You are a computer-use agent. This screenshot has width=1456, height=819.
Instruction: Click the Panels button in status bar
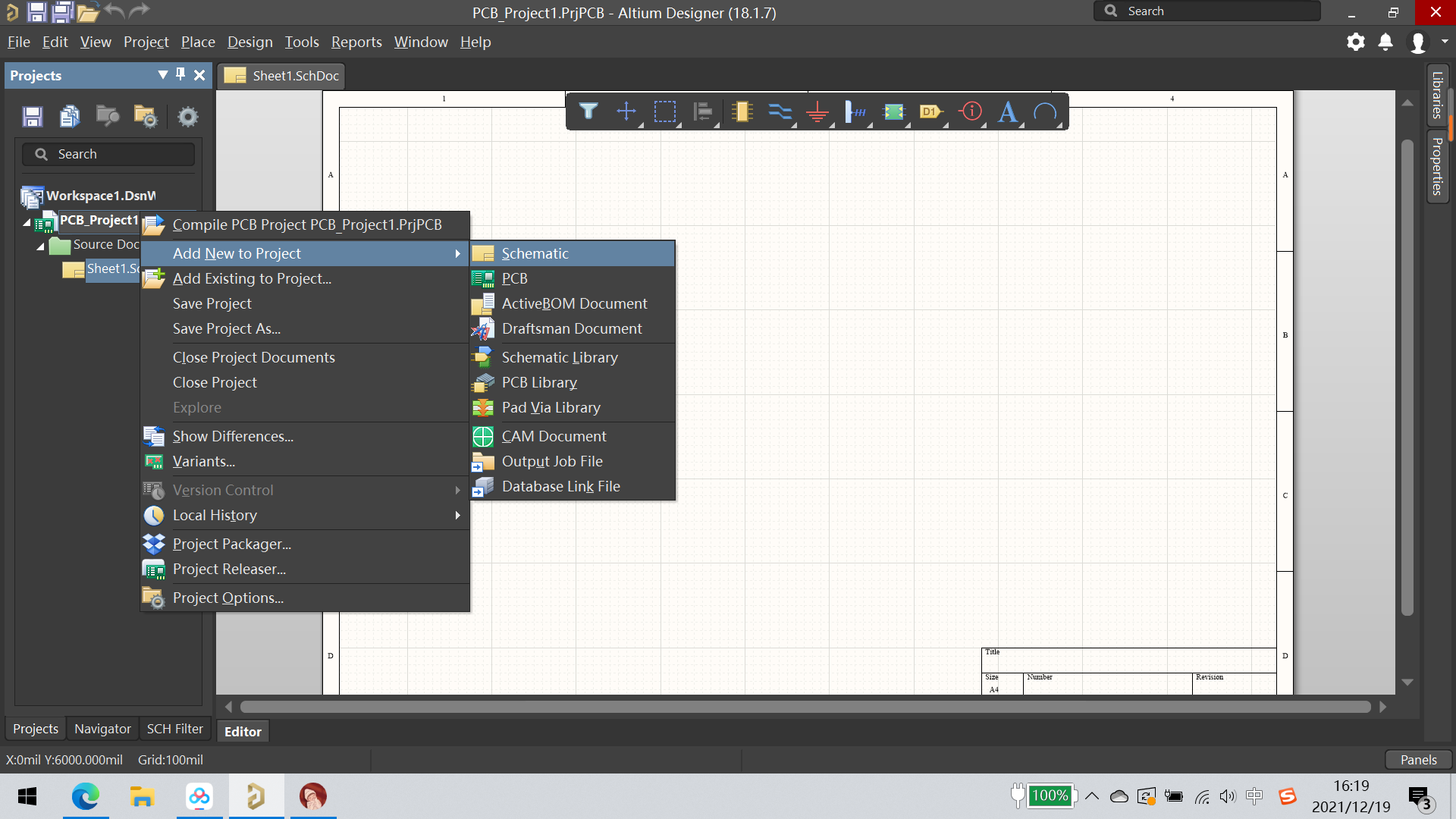[x=1417, y=759]
